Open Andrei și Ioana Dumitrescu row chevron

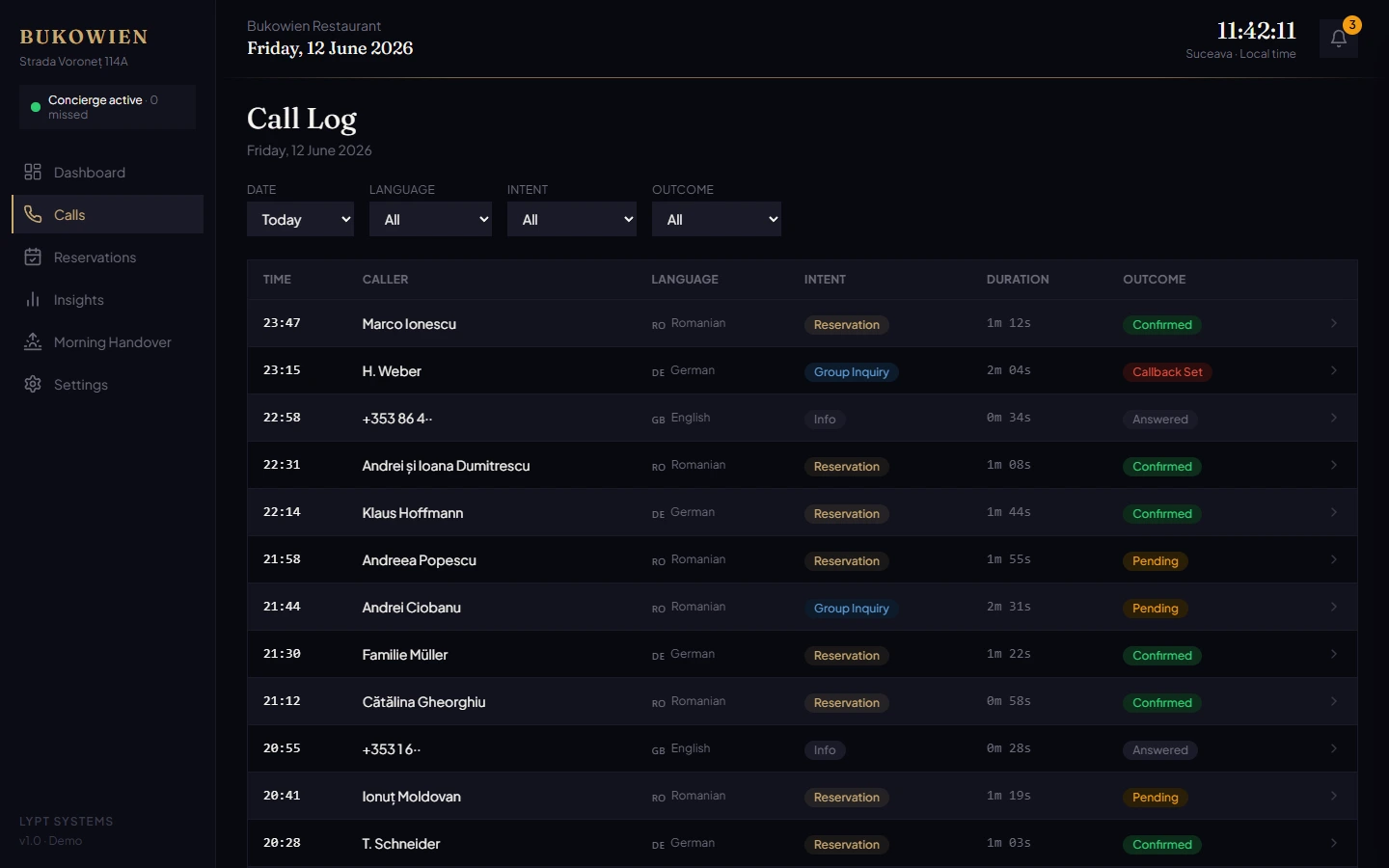point(1334,465)
